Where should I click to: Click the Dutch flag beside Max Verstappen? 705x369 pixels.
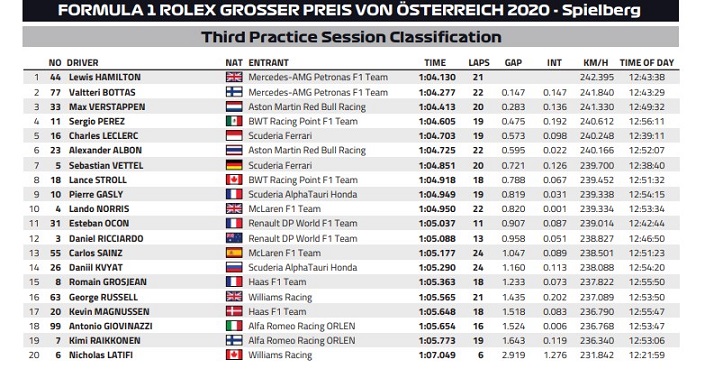pyautogui.click(x=234, y=107)
